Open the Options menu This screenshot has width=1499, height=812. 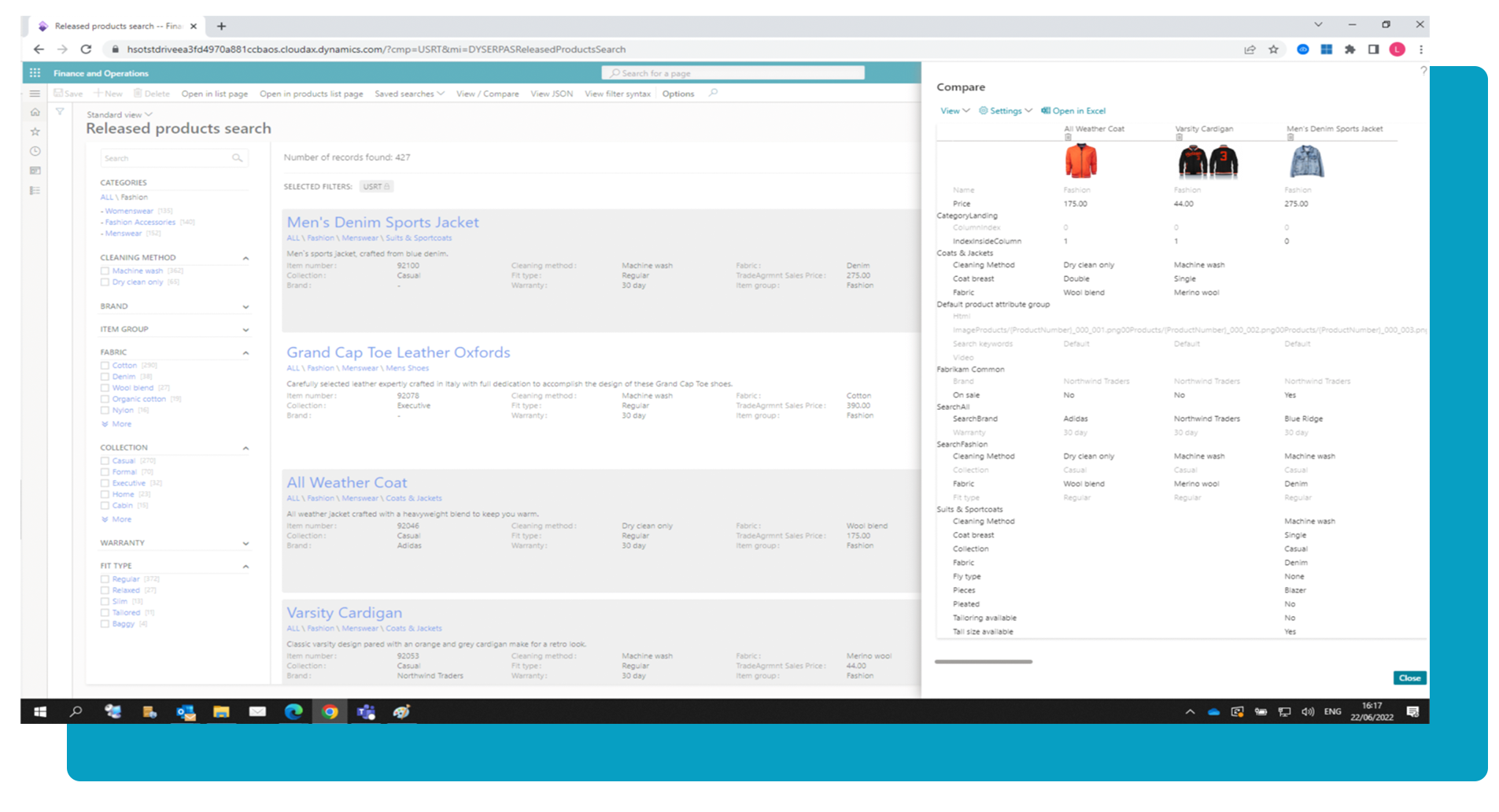678,94
